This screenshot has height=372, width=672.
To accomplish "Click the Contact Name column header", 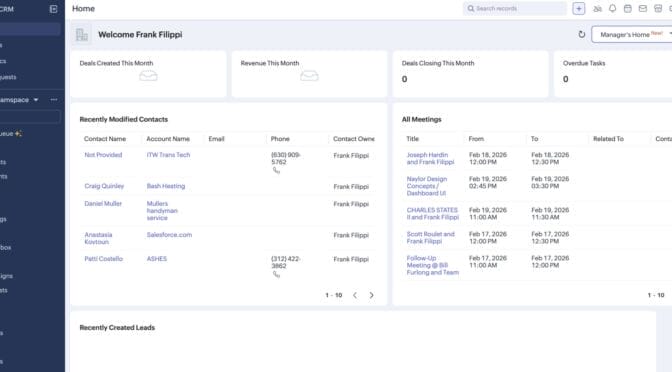I will pyautogui.click(x=105, y=139).
